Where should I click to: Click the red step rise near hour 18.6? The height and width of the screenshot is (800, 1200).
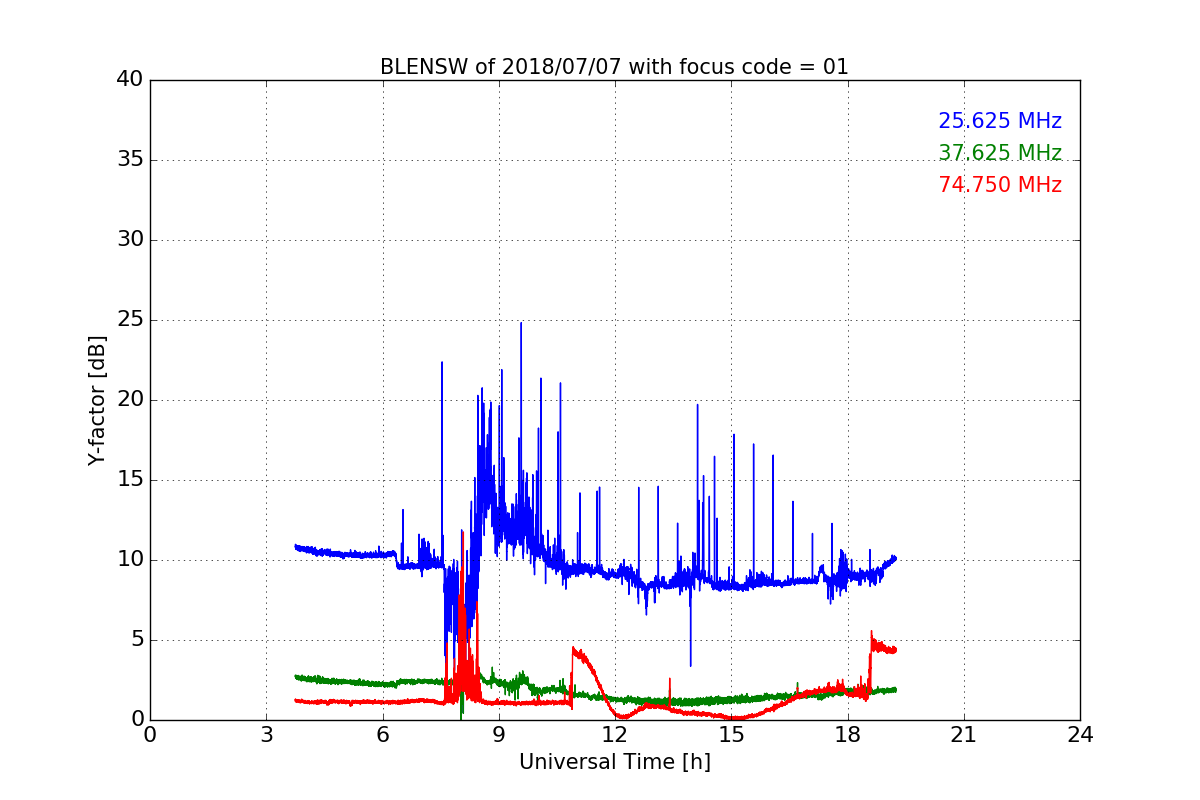click(x=871, y=640)
